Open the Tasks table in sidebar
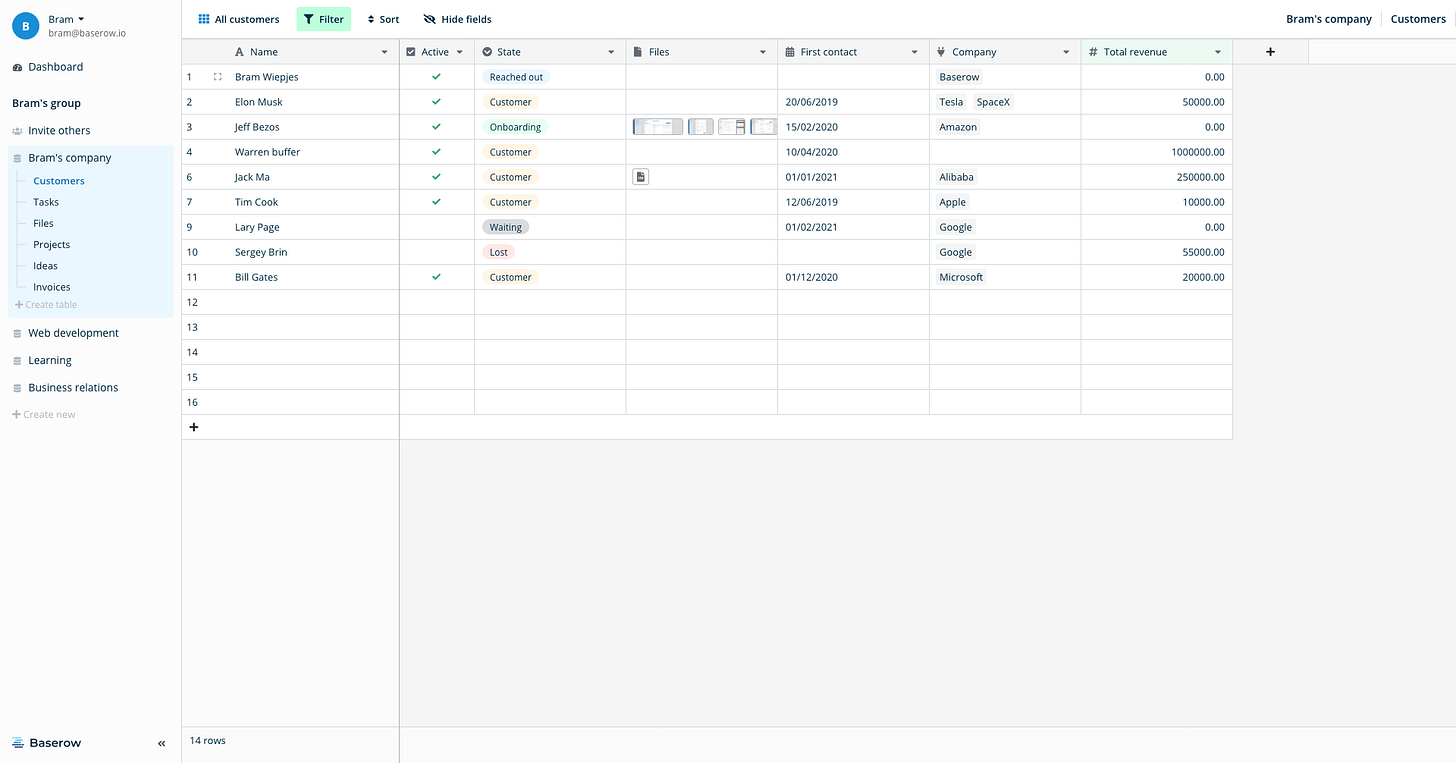Viewport: 1456px width, 763px height. pos(46,202)
